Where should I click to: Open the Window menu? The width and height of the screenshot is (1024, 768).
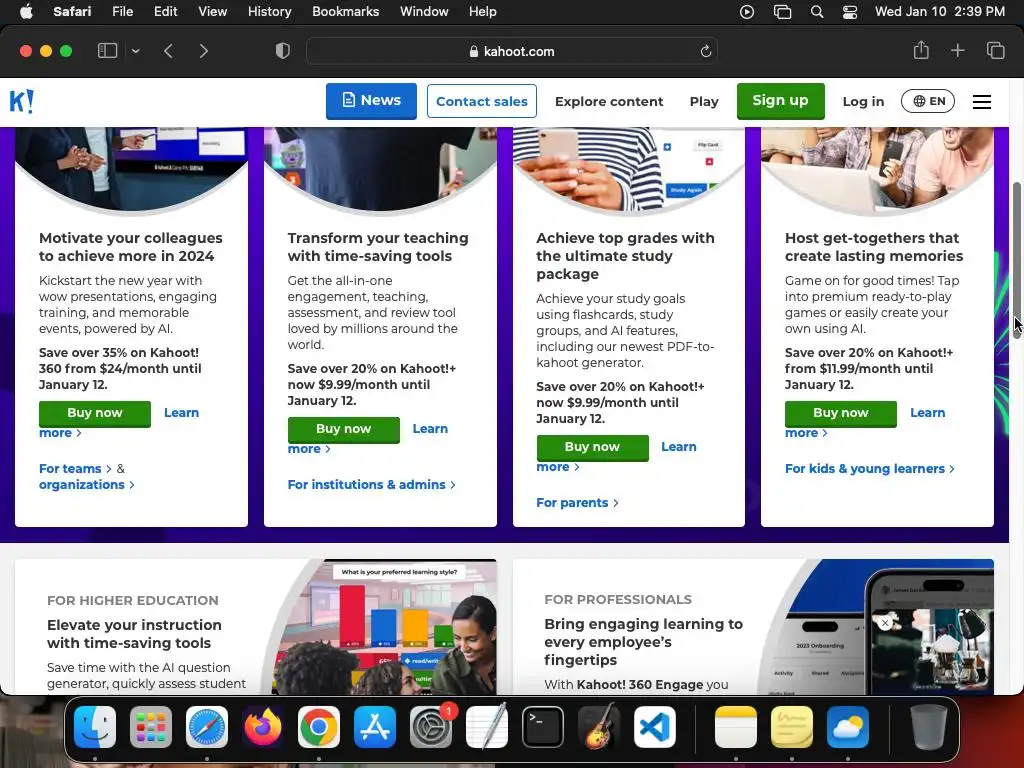424,12
